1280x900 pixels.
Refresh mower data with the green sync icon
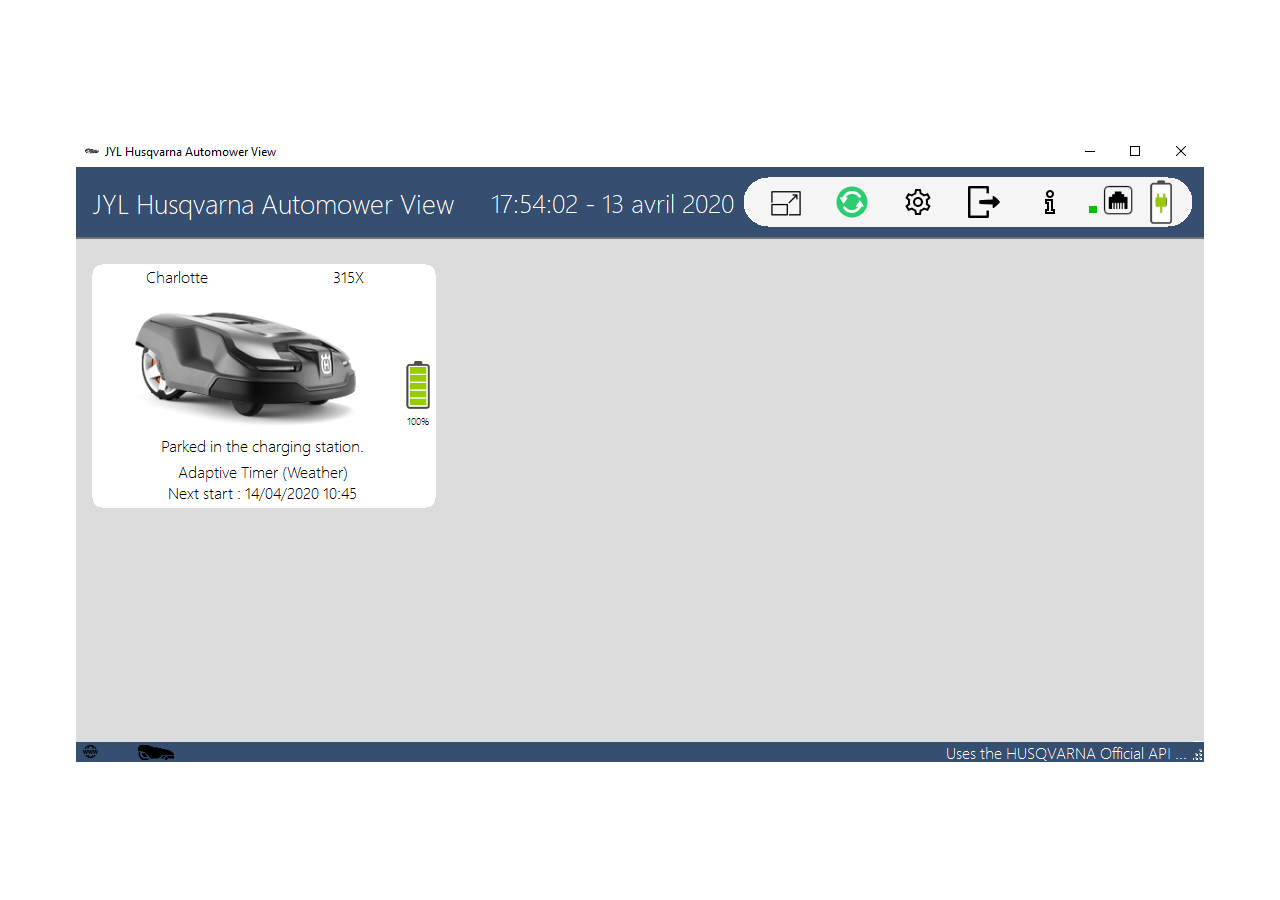click(851, 202)
